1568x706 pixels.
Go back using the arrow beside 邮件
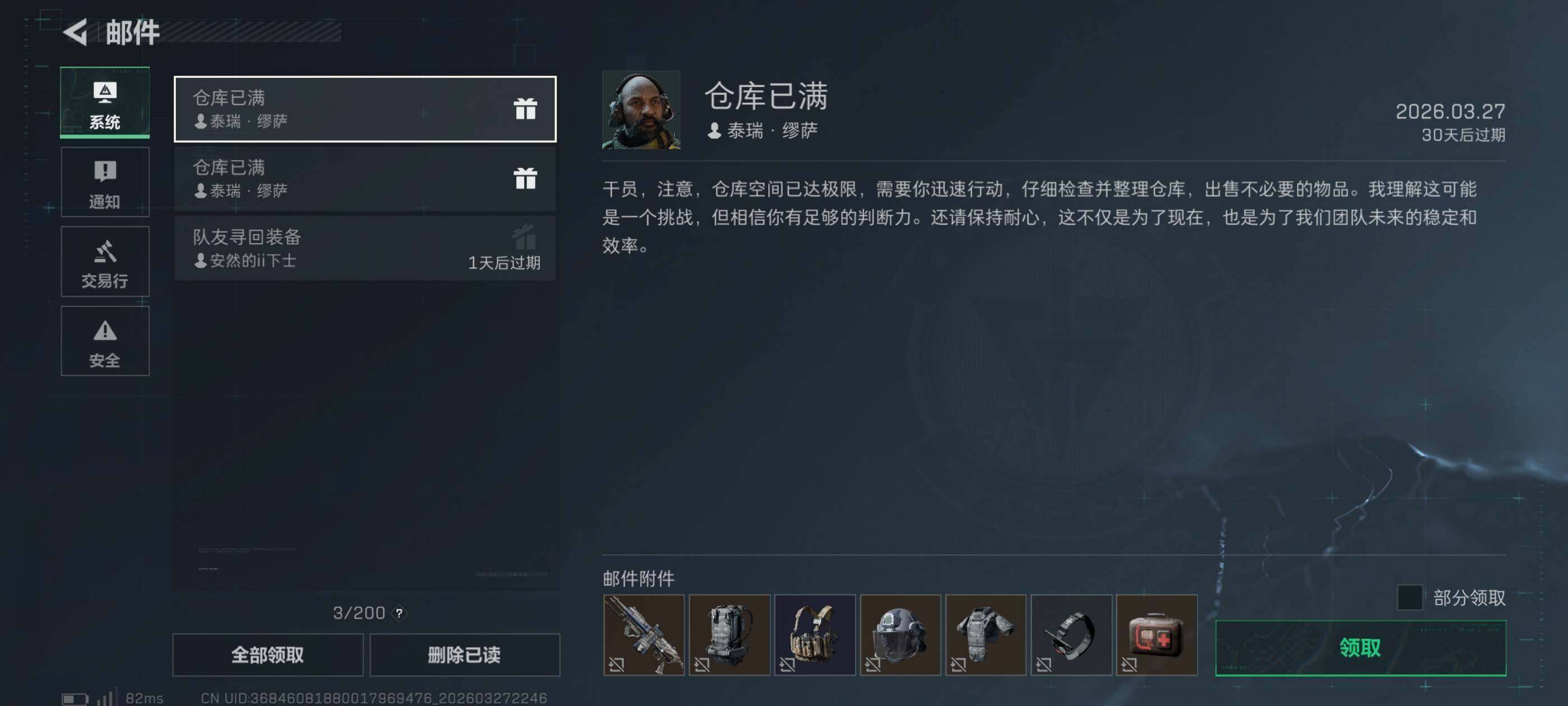point(76,32)
